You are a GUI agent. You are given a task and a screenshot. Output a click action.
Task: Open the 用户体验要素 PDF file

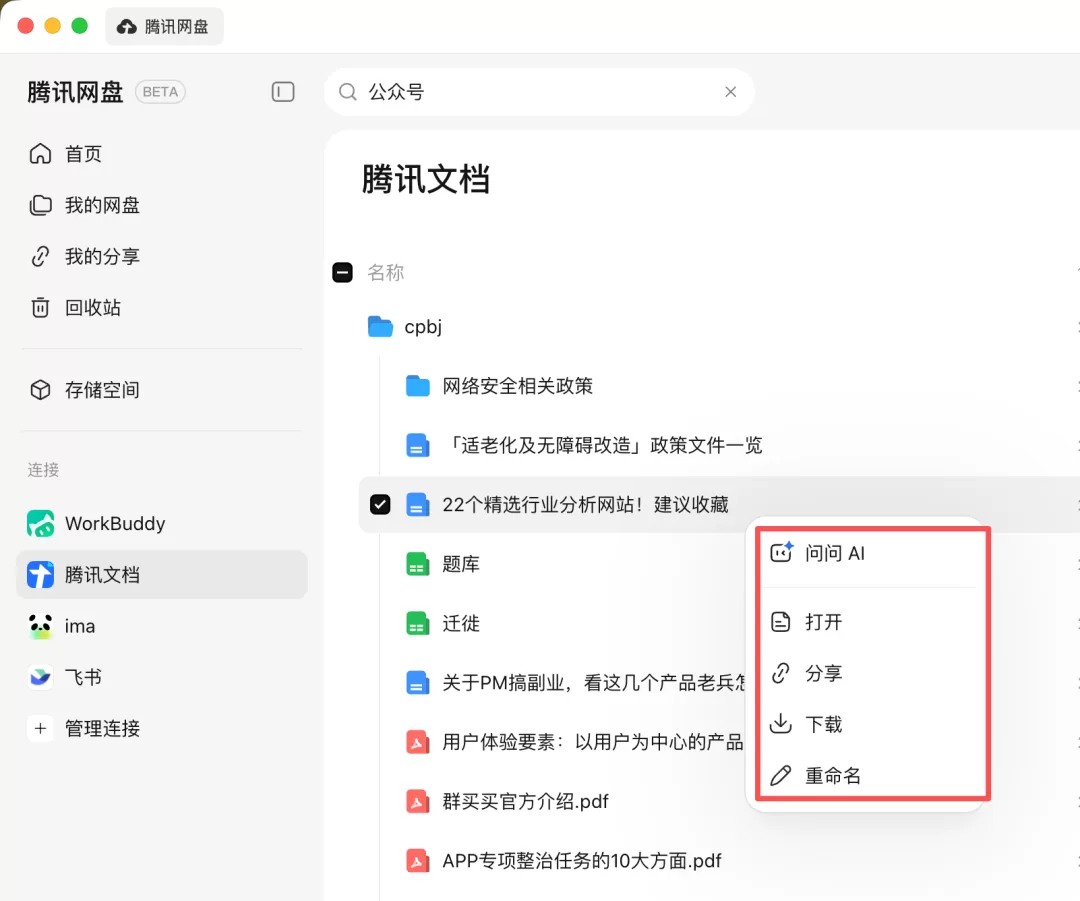[x=593, y=742]
